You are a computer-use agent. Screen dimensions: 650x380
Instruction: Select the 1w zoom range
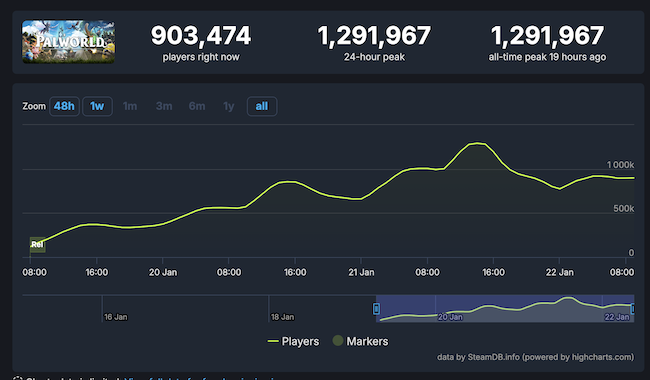point(97,106)
